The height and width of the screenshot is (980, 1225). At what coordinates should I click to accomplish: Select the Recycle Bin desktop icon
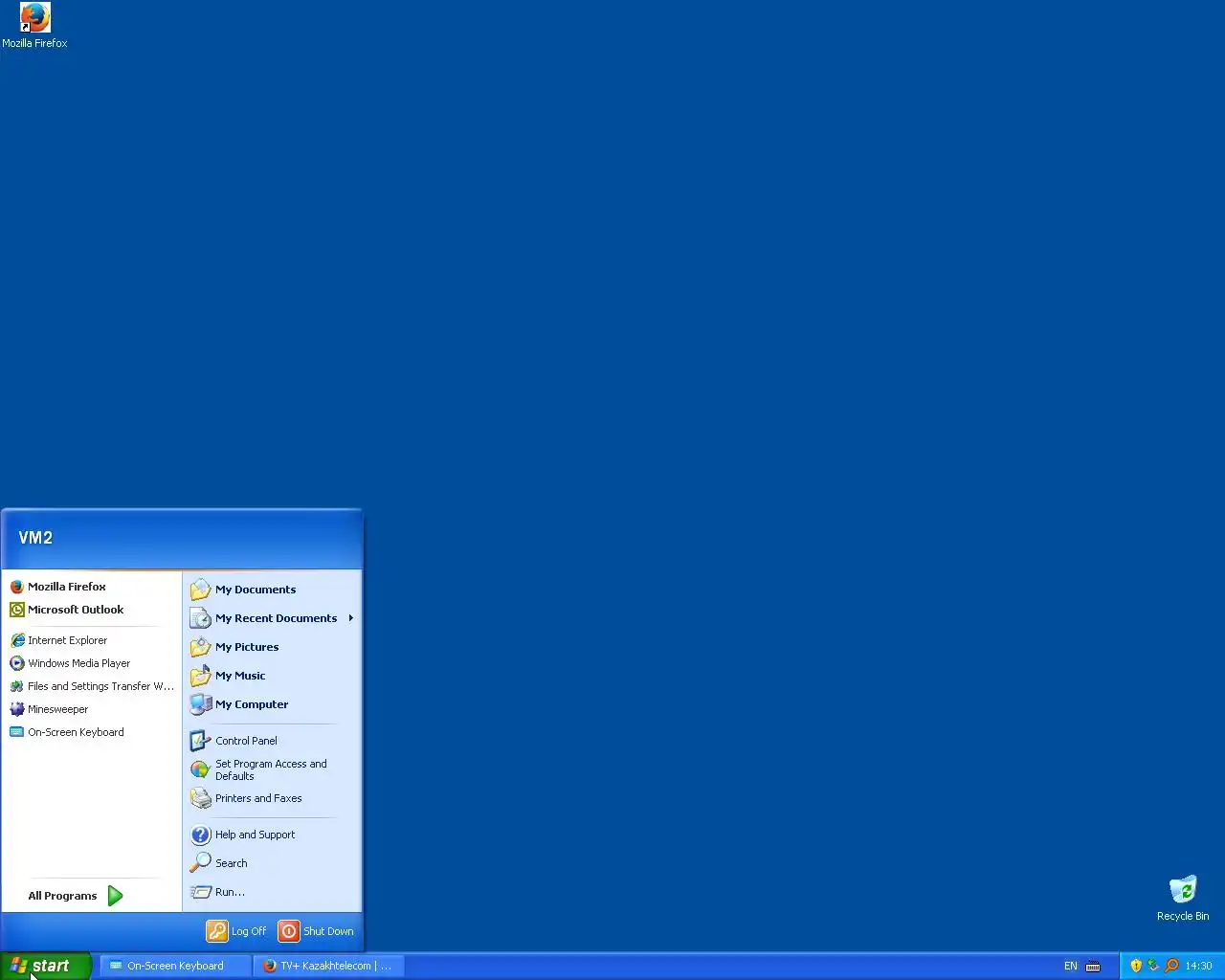click(1183, 898)
